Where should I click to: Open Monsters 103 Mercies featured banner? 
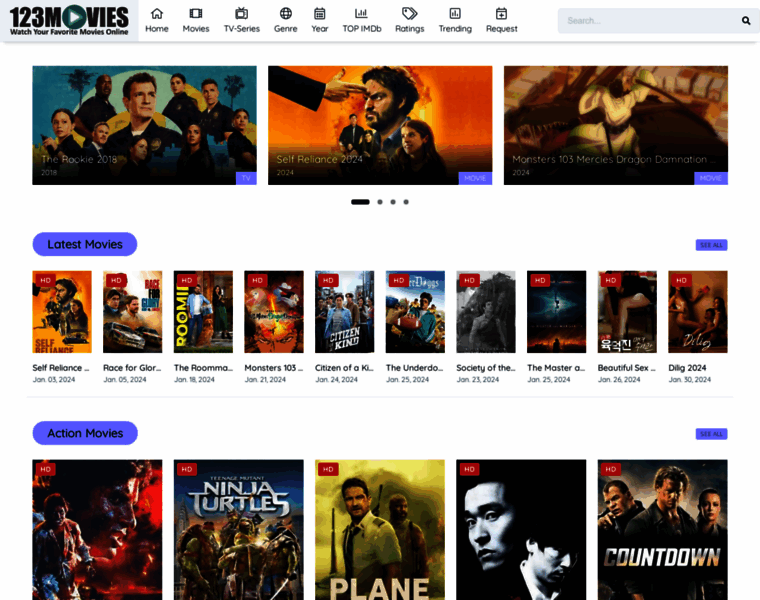tap(616, 125)
